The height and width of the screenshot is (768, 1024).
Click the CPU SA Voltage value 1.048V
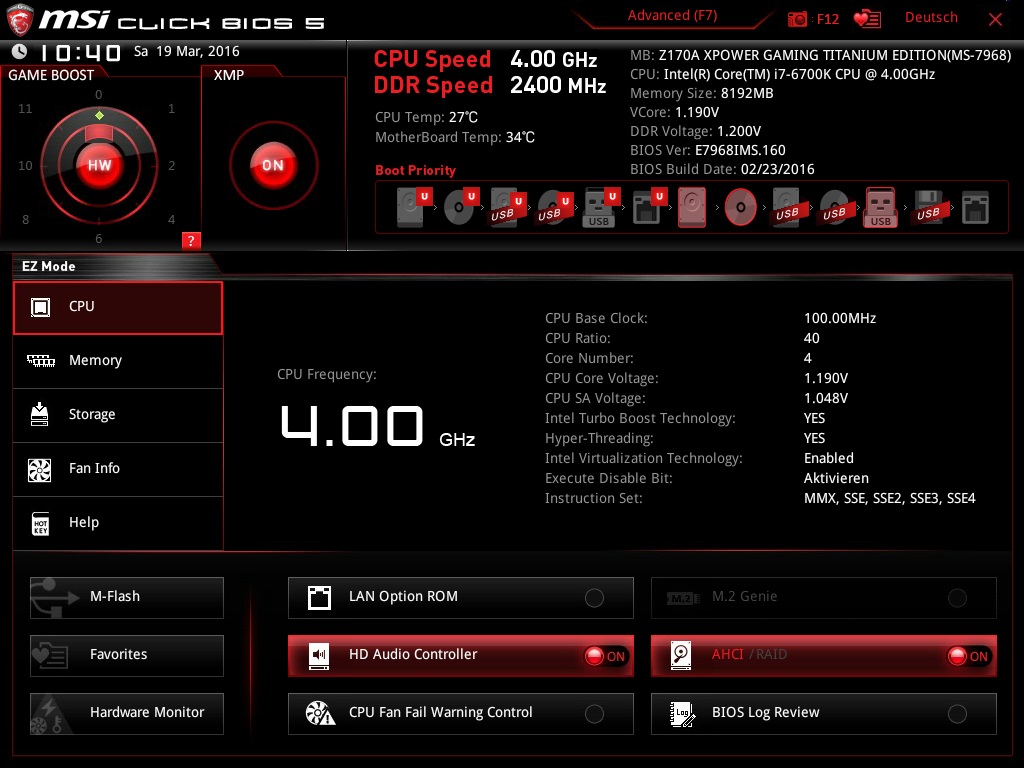tap(825, 398)
